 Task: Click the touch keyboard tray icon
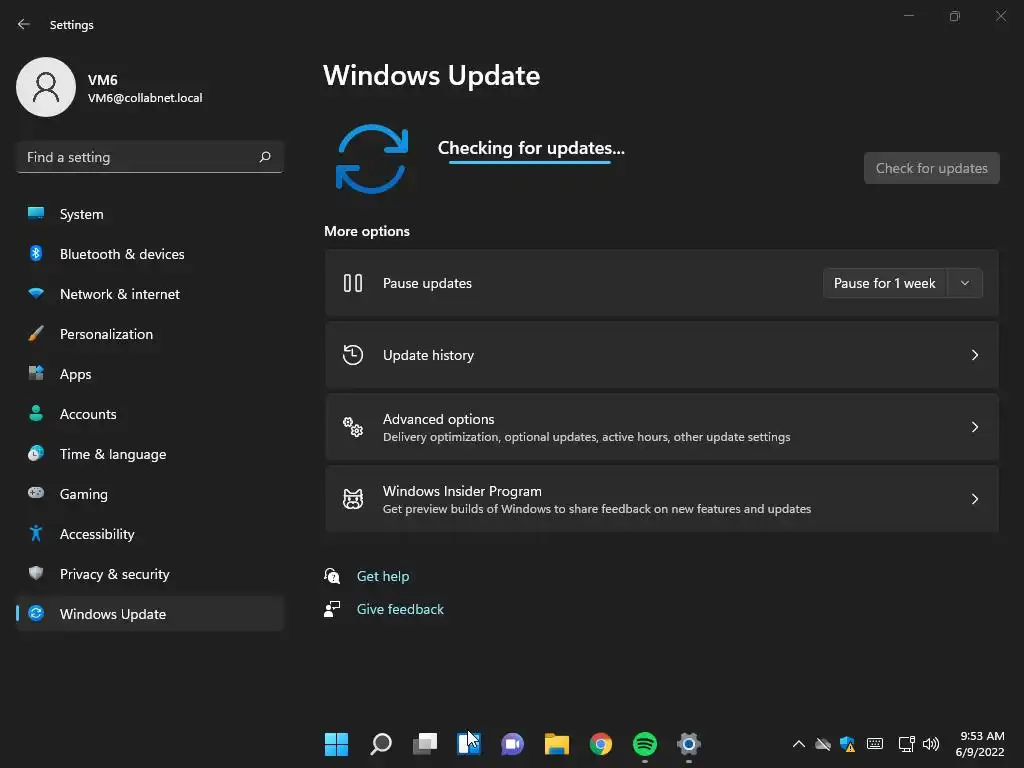(875, 744)
